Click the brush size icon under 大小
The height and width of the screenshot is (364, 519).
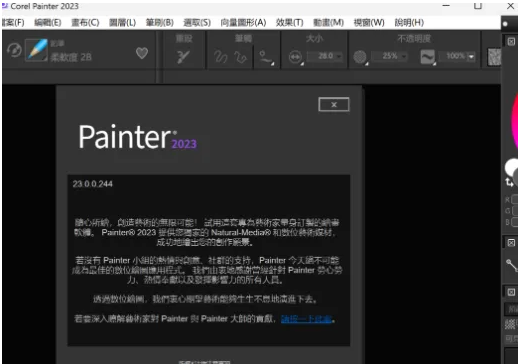click(296, 57)
